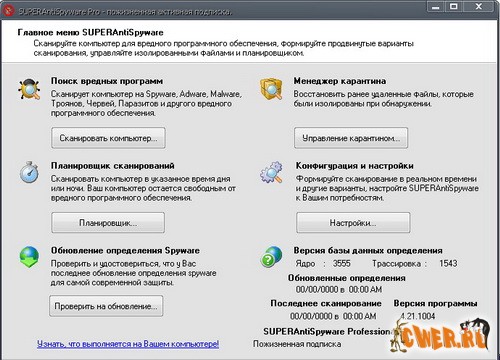
Task: Click Проверить на обновление button
Action: coord(106,306)
